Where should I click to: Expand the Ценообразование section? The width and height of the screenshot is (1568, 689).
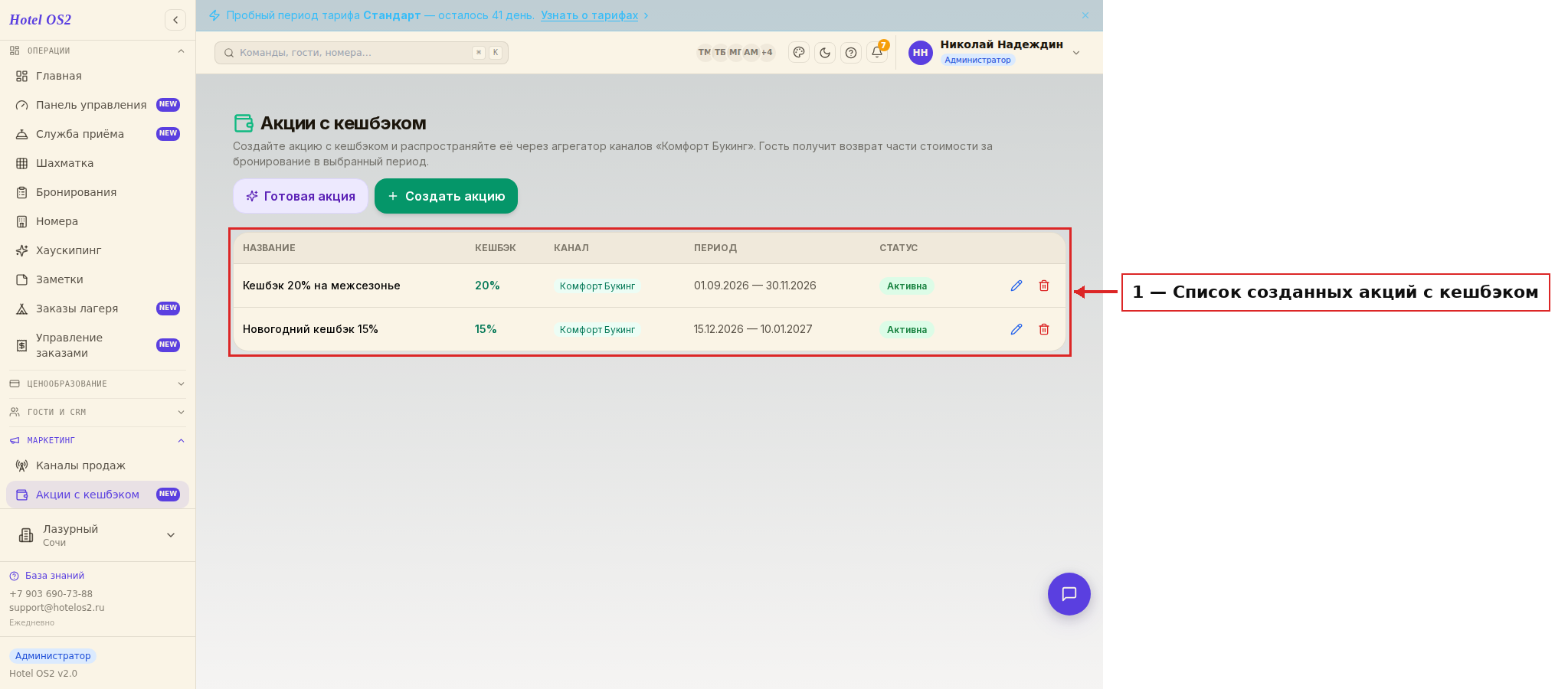pos(97,384)
